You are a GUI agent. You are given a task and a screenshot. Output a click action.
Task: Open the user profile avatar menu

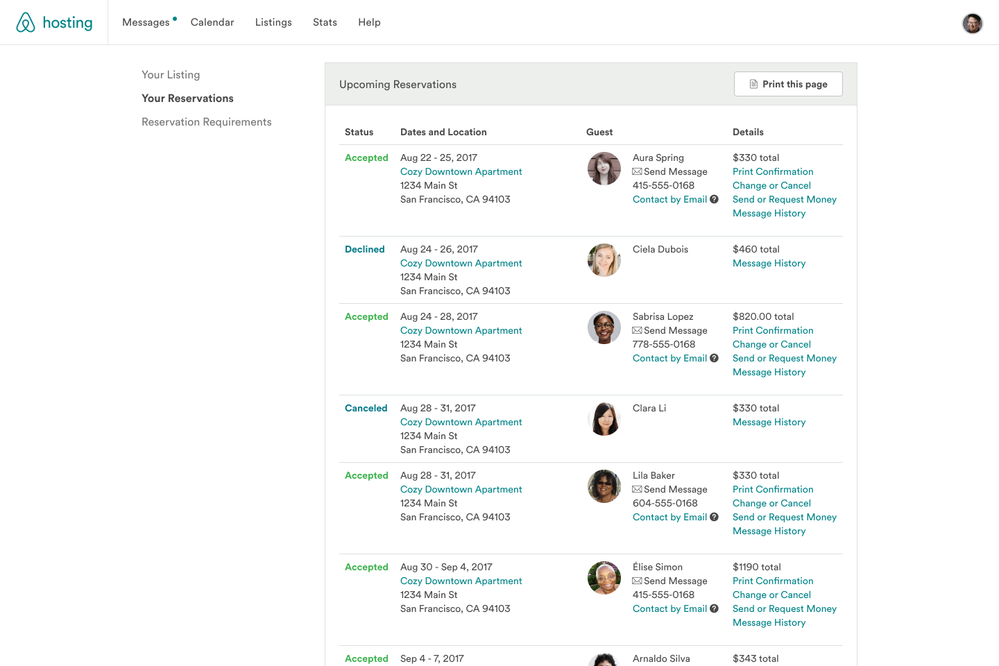pos(972,23)
